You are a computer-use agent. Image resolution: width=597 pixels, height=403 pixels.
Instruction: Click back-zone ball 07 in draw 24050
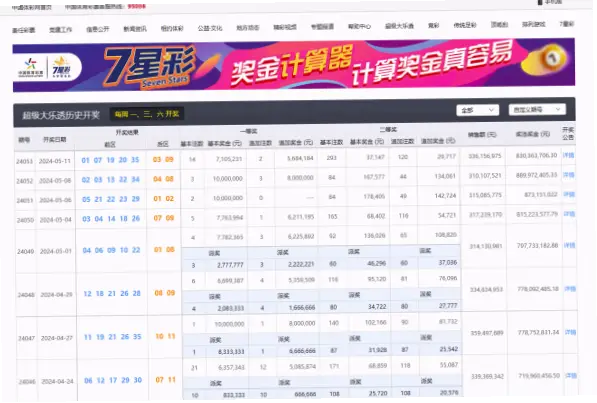click(158, 218)
